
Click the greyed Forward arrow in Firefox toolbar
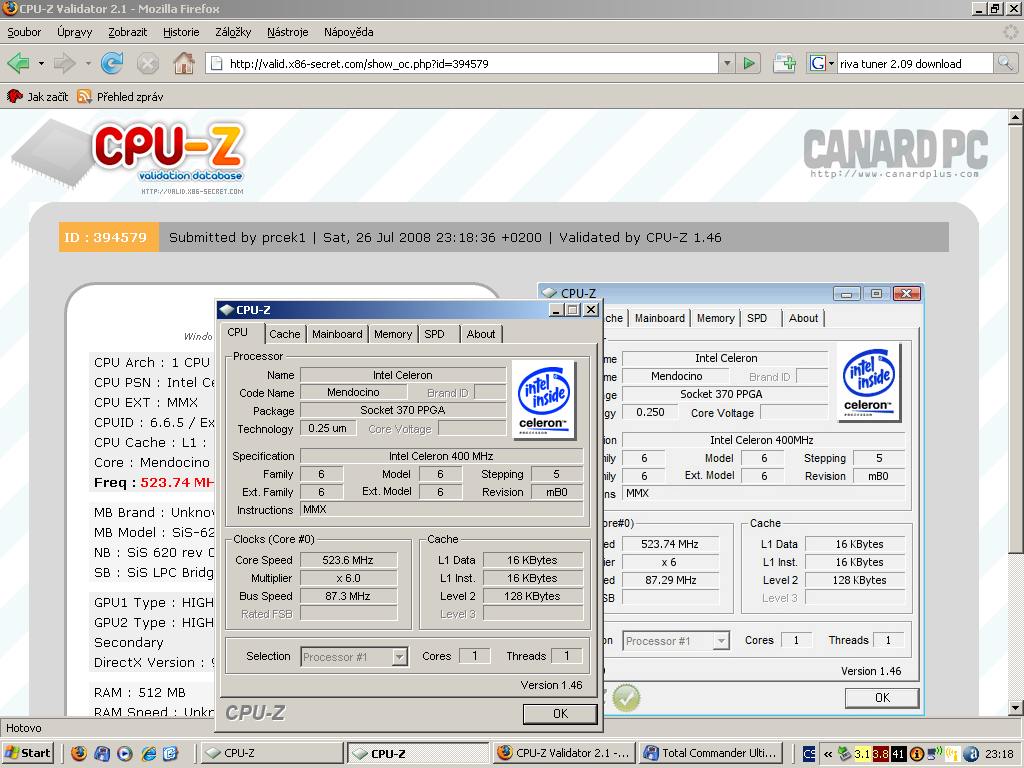[64, 63]
